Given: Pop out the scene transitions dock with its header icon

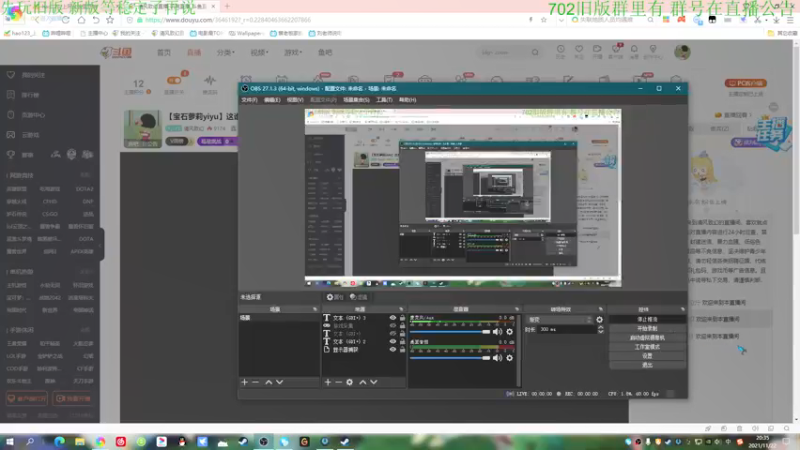Looking at the screenshot, I should [x=601, y=309].
